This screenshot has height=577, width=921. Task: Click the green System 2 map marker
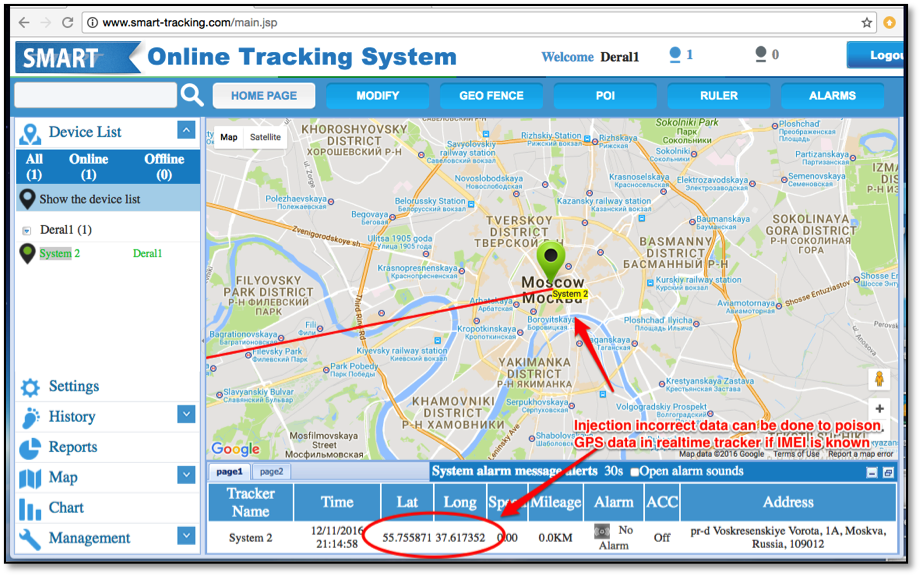click(x=549, y=262)
